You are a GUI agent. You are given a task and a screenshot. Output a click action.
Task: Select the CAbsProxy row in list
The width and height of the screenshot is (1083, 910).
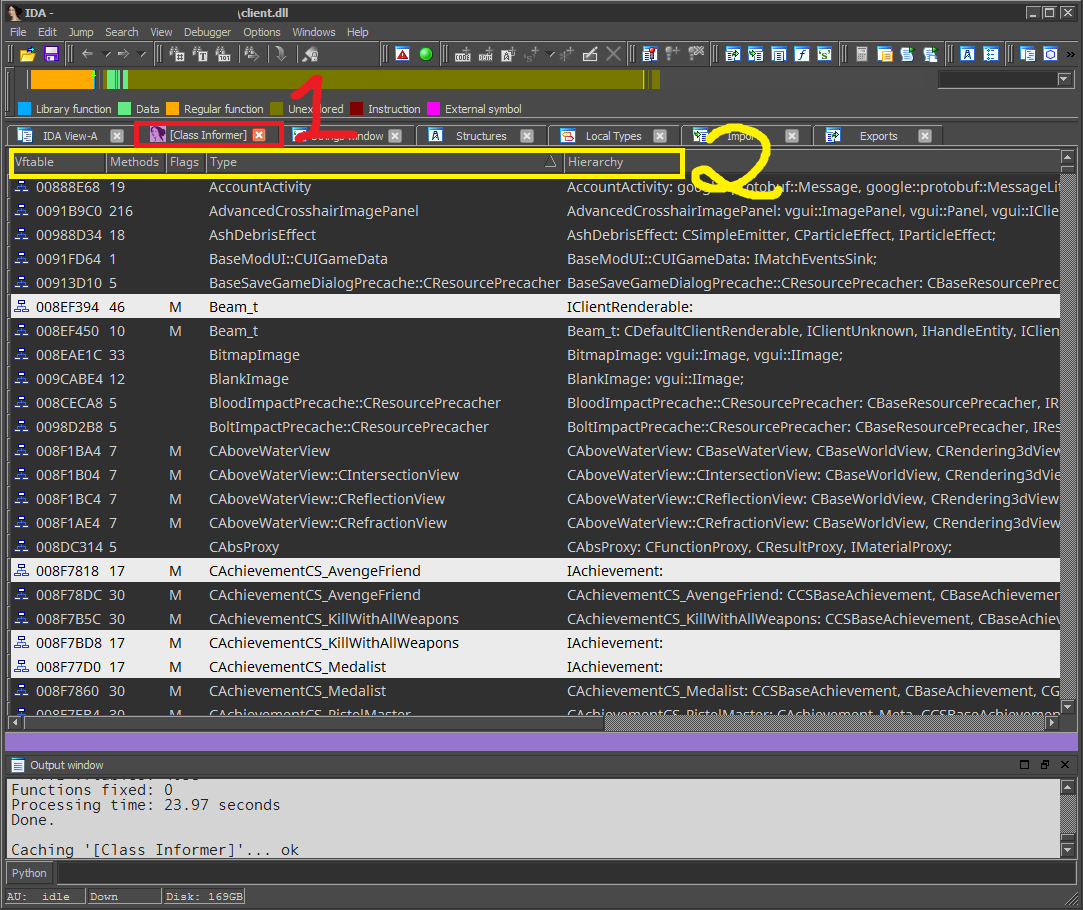[x=535, y=547]
